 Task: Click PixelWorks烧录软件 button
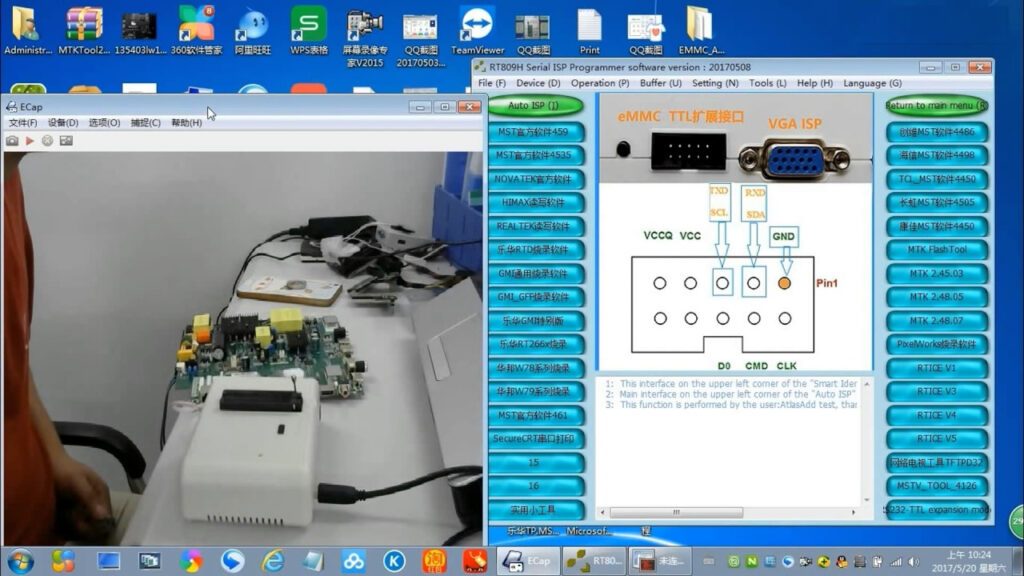pyautogui.click(x=936, y=344)
